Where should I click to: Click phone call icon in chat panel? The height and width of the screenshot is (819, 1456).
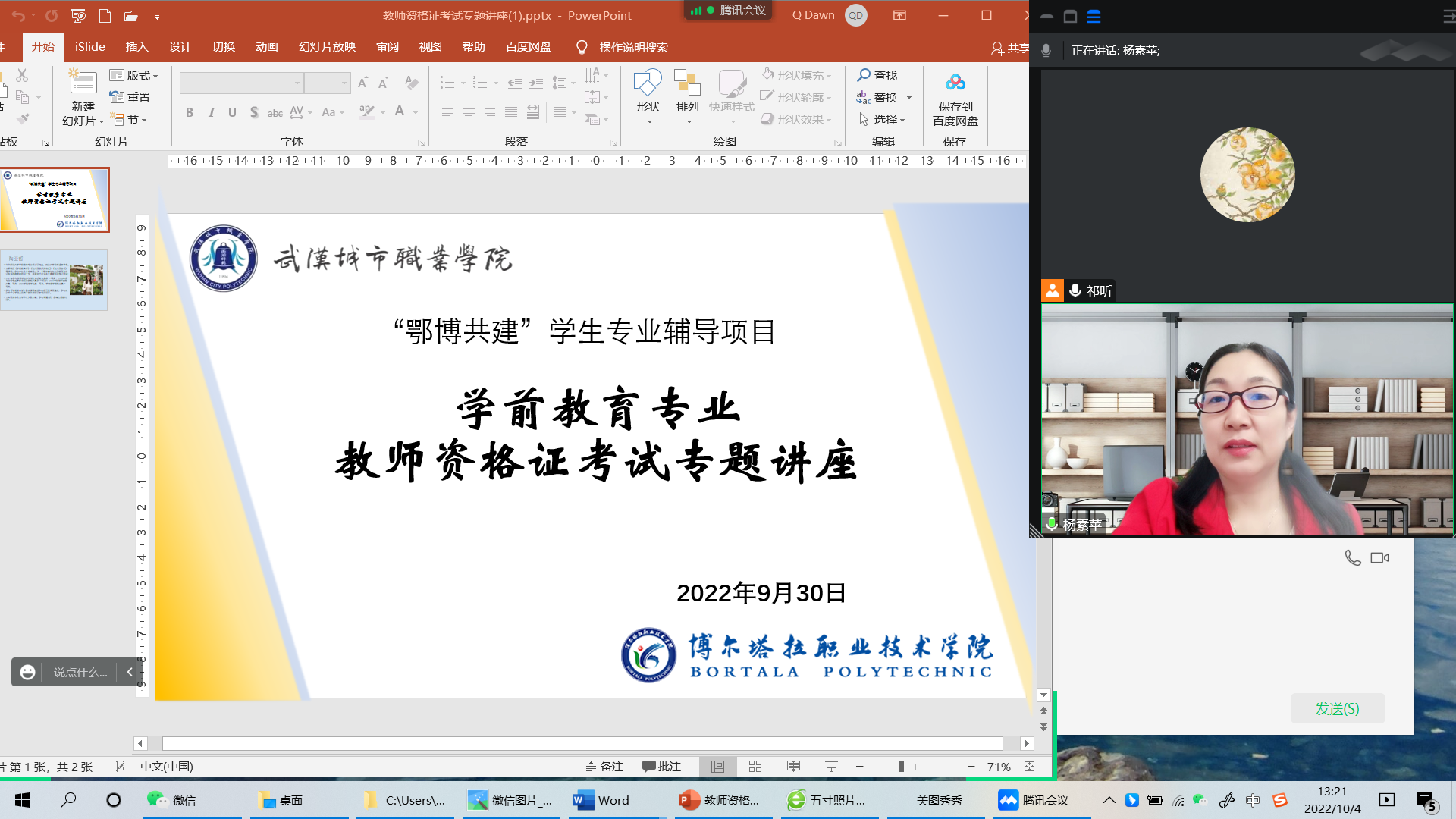click(1352, 558)
